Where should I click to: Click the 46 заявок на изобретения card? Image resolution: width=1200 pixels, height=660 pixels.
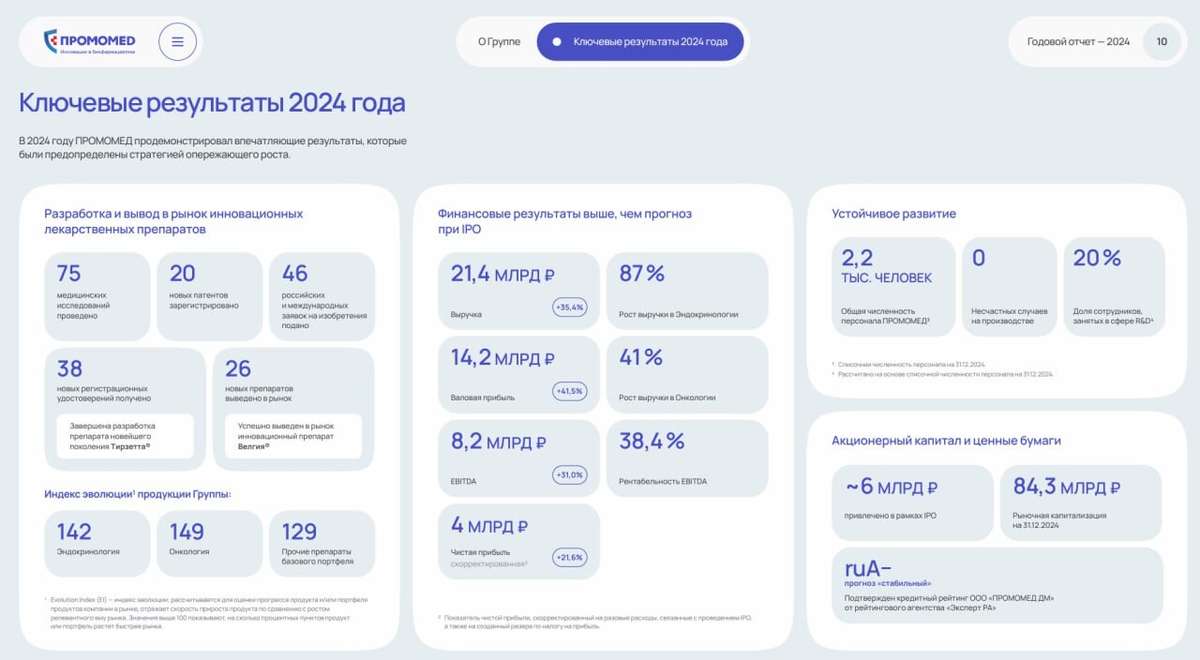322,296
